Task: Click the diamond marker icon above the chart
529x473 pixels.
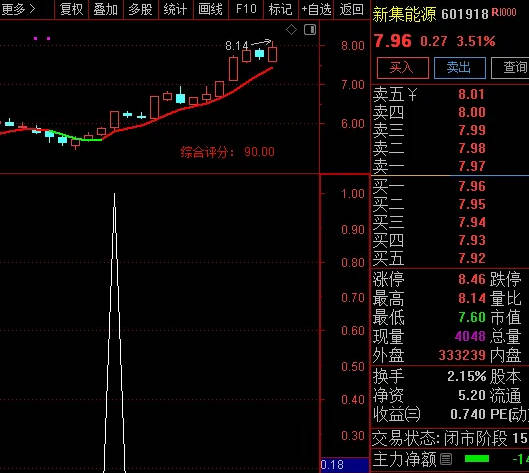Action: [x=291, y=30]
